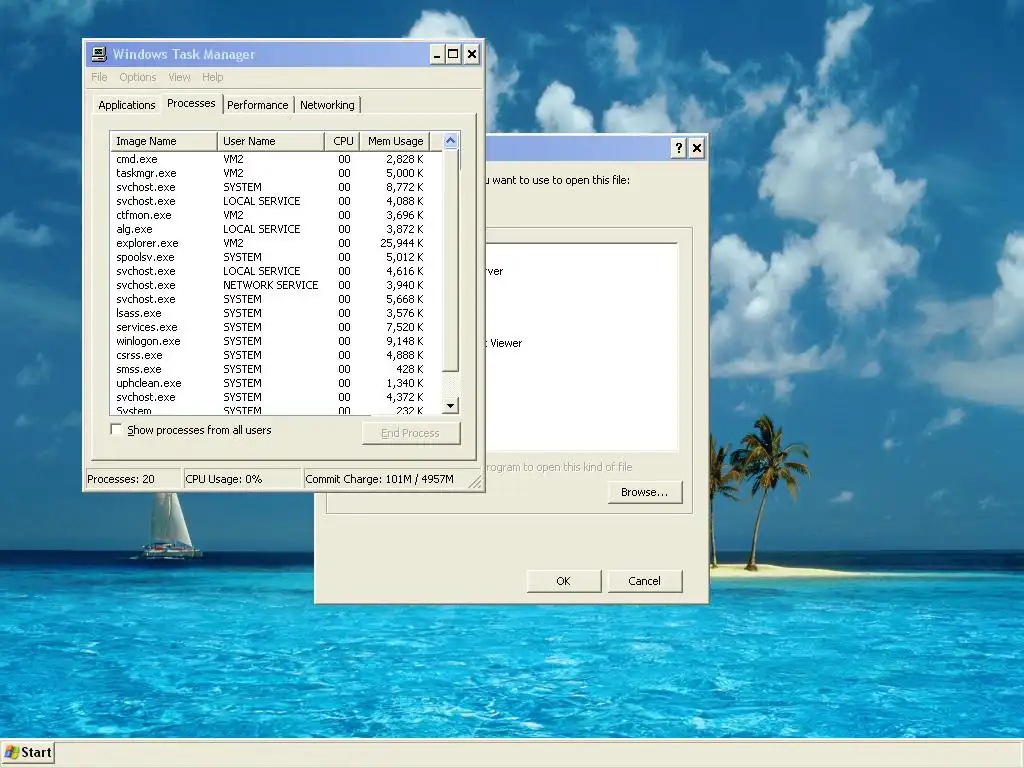Maximize the Task Manager window
The width and height of the screenshot is (1024, 768).
[453, 54]
